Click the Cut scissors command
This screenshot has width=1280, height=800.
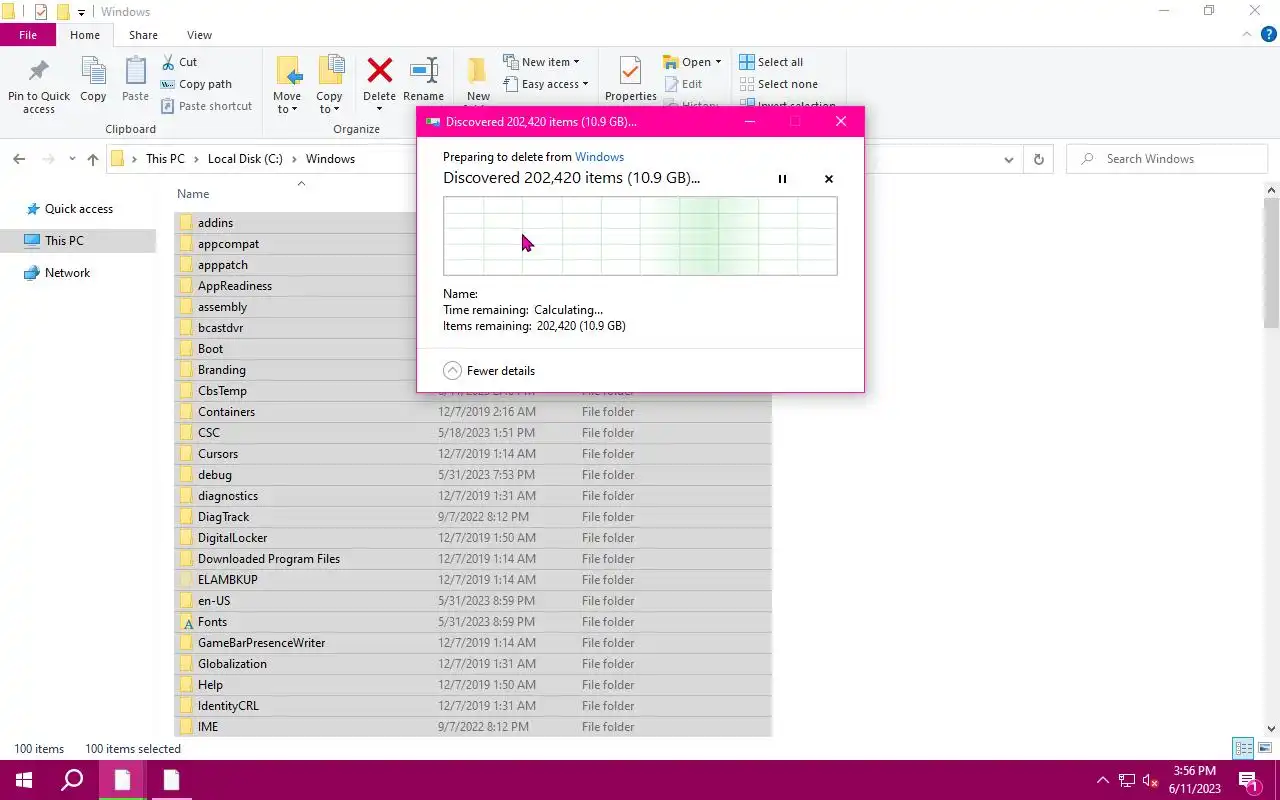tap(179, 62)
